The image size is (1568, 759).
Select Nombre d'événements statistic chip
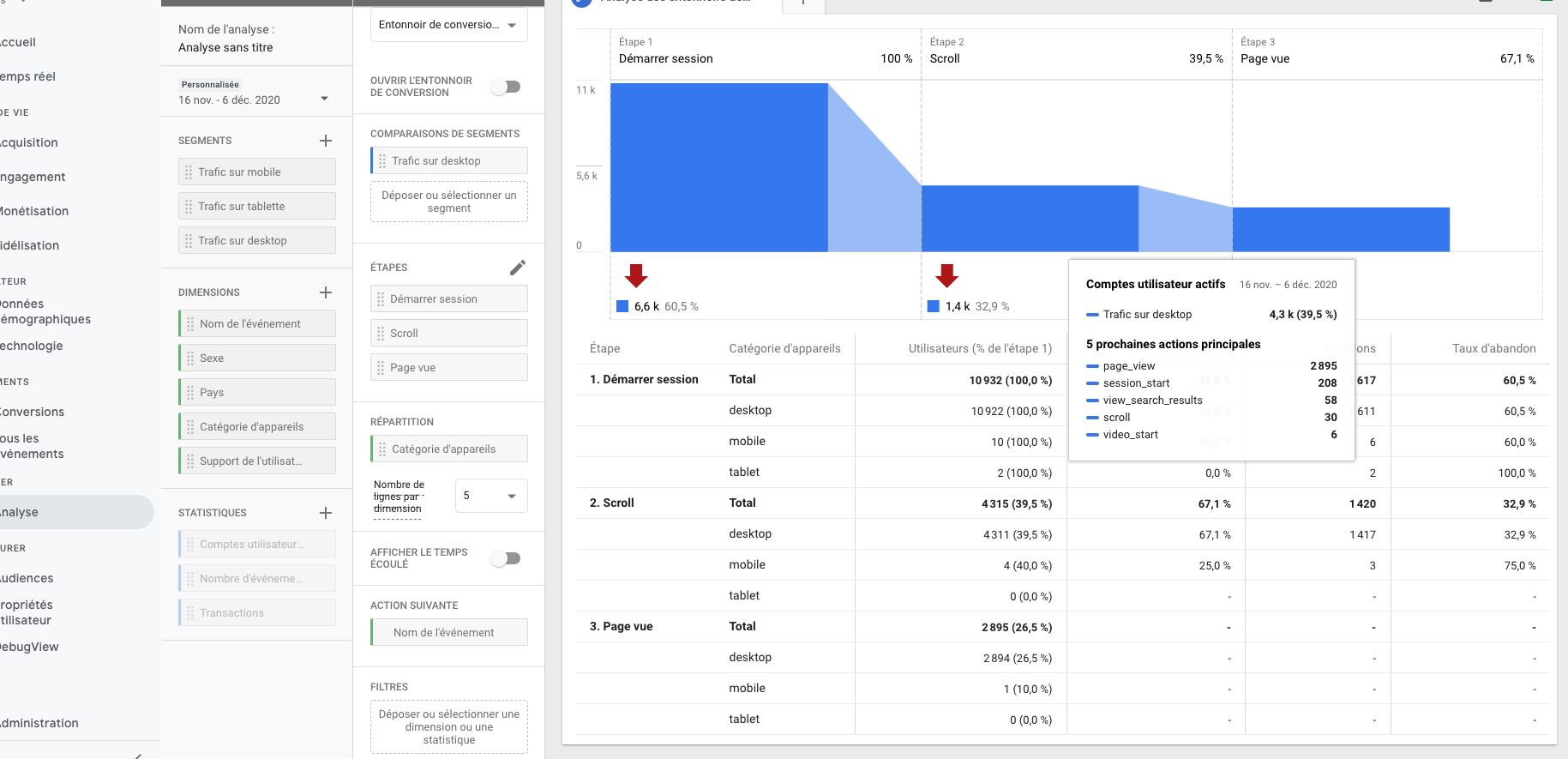click(x=257, y=579)
